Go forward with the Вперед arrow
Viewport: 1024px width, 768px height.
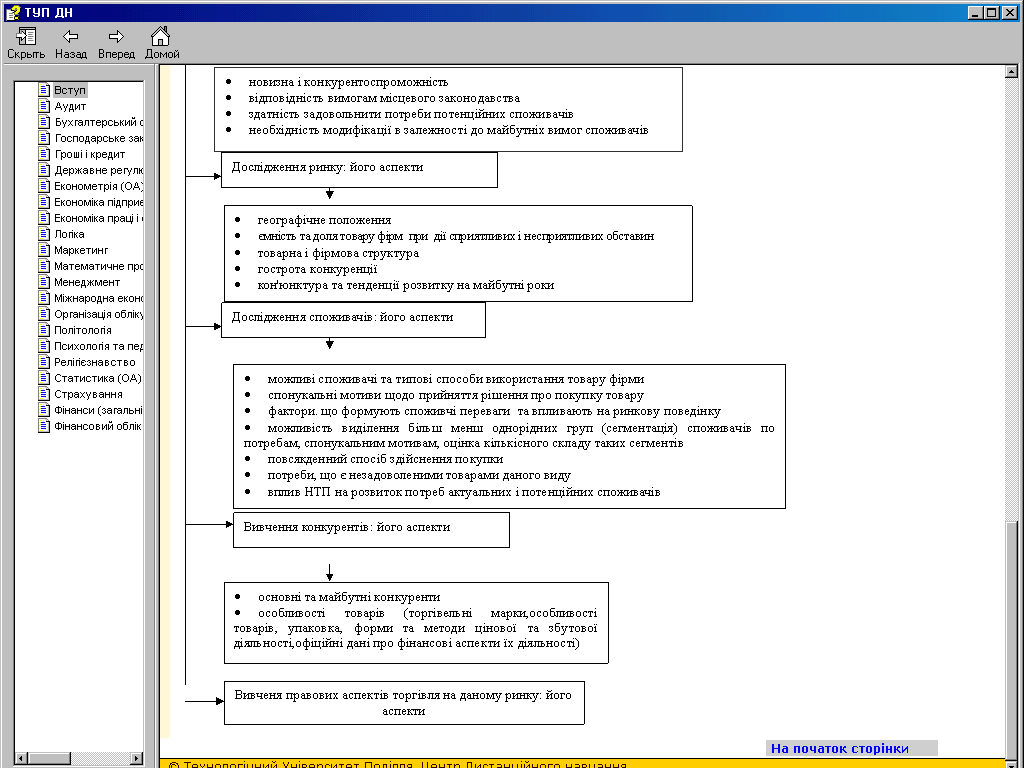click(116, 37)
